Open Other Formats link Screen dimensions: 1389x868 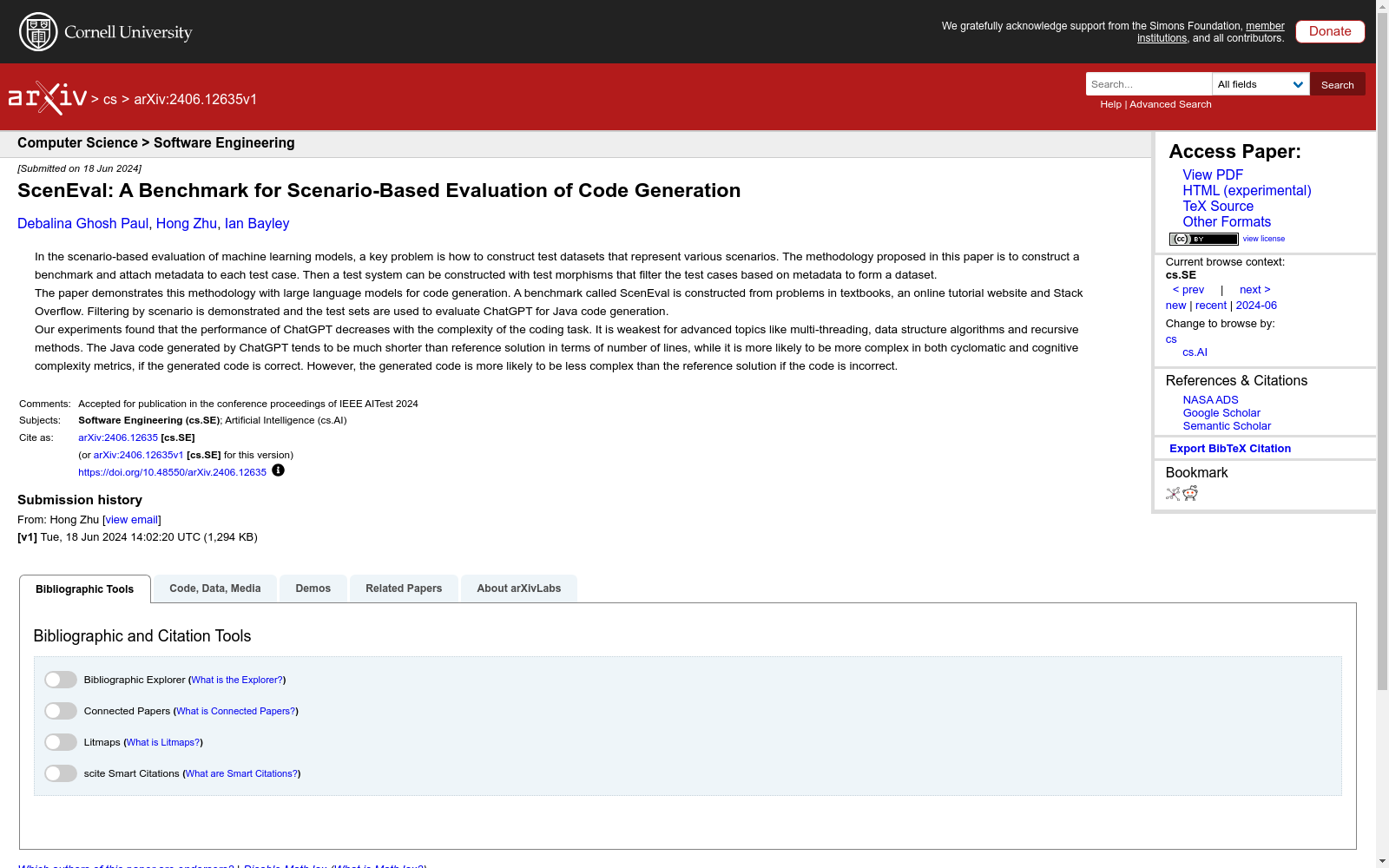pyautogui.click(x=1227, y=221)
